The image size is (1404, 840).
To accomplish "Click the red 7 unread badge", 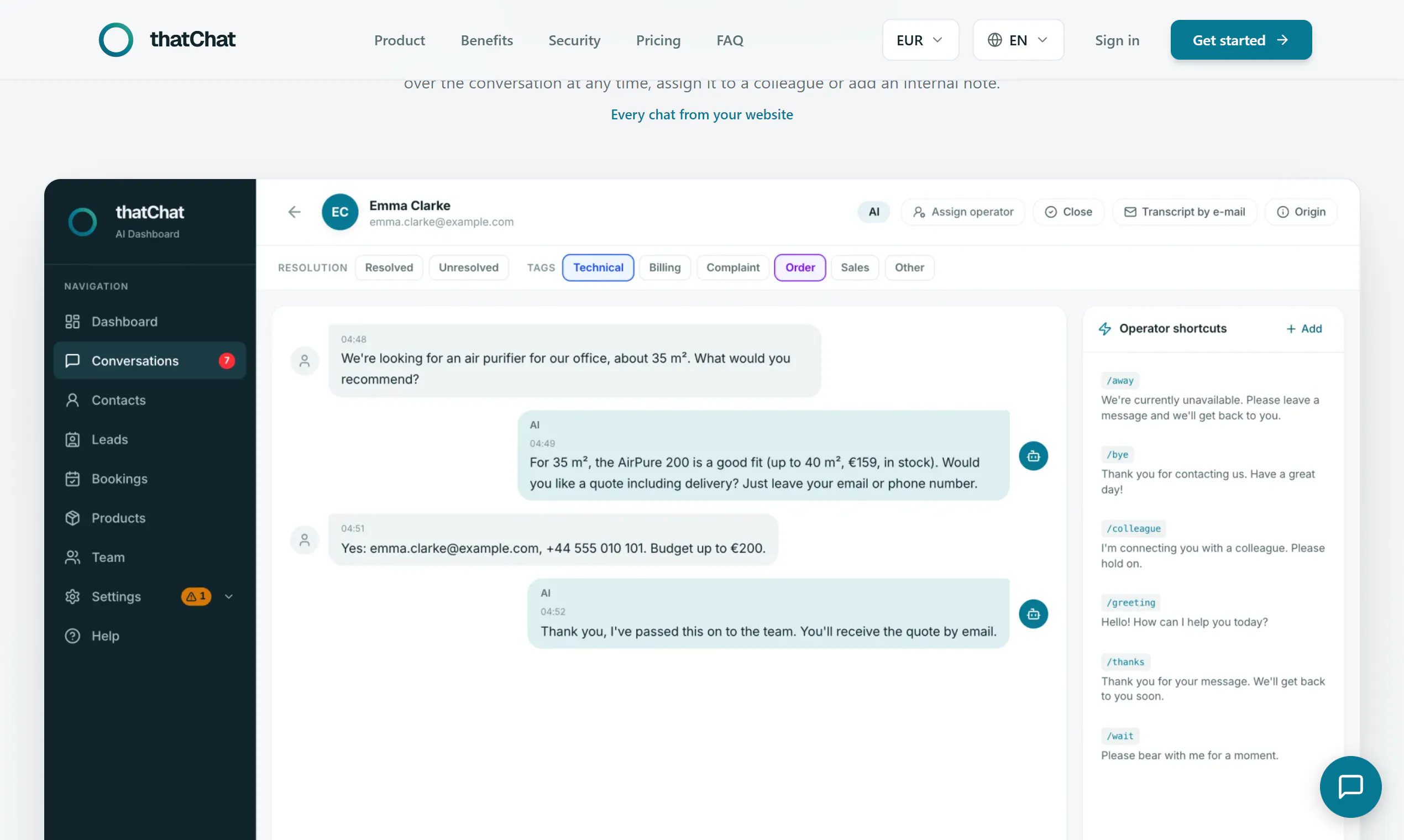I will point(227,360).
